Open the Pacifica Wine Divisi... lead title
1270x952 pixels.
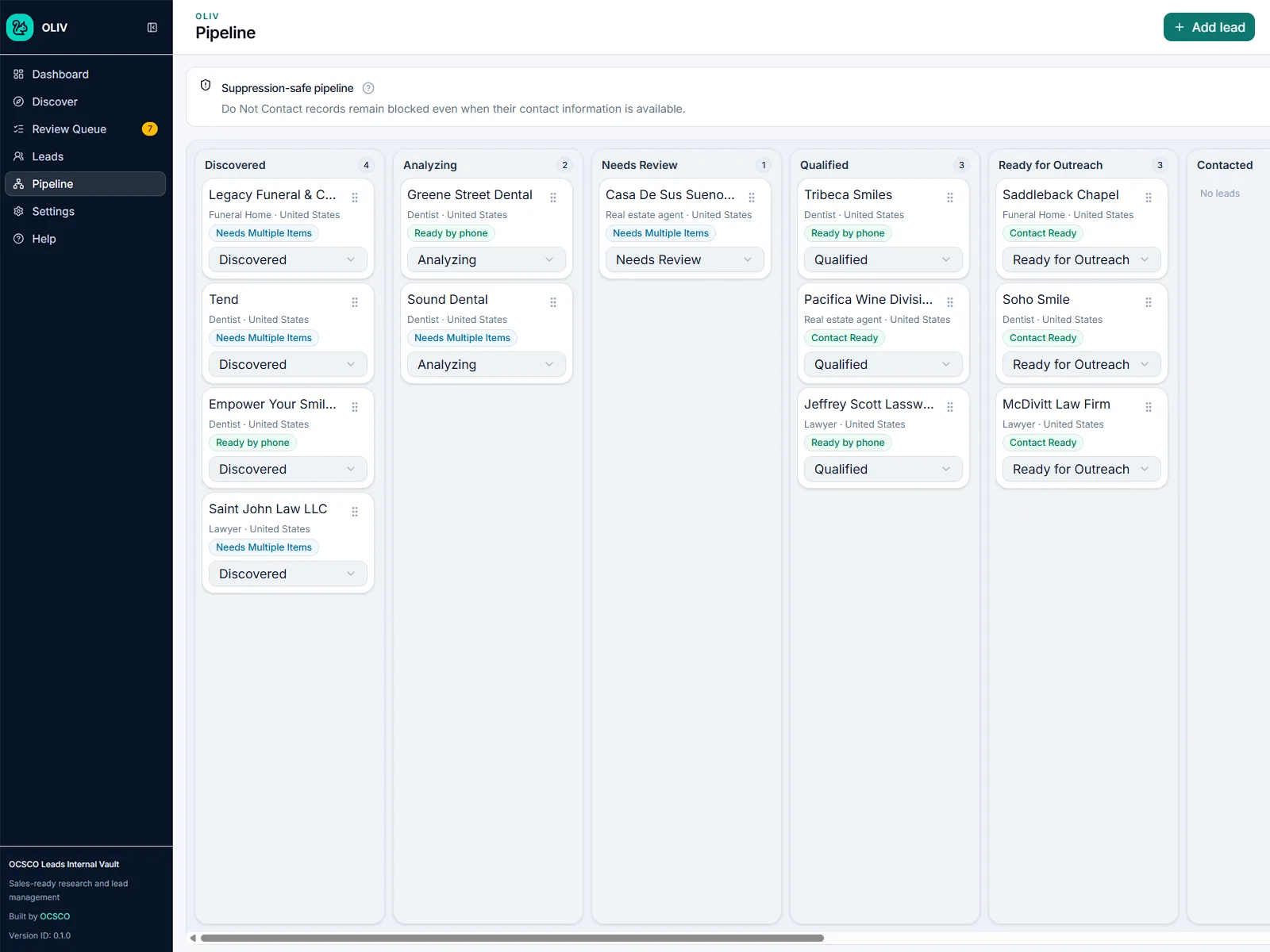pyautogui.click(x=868, y=299)
